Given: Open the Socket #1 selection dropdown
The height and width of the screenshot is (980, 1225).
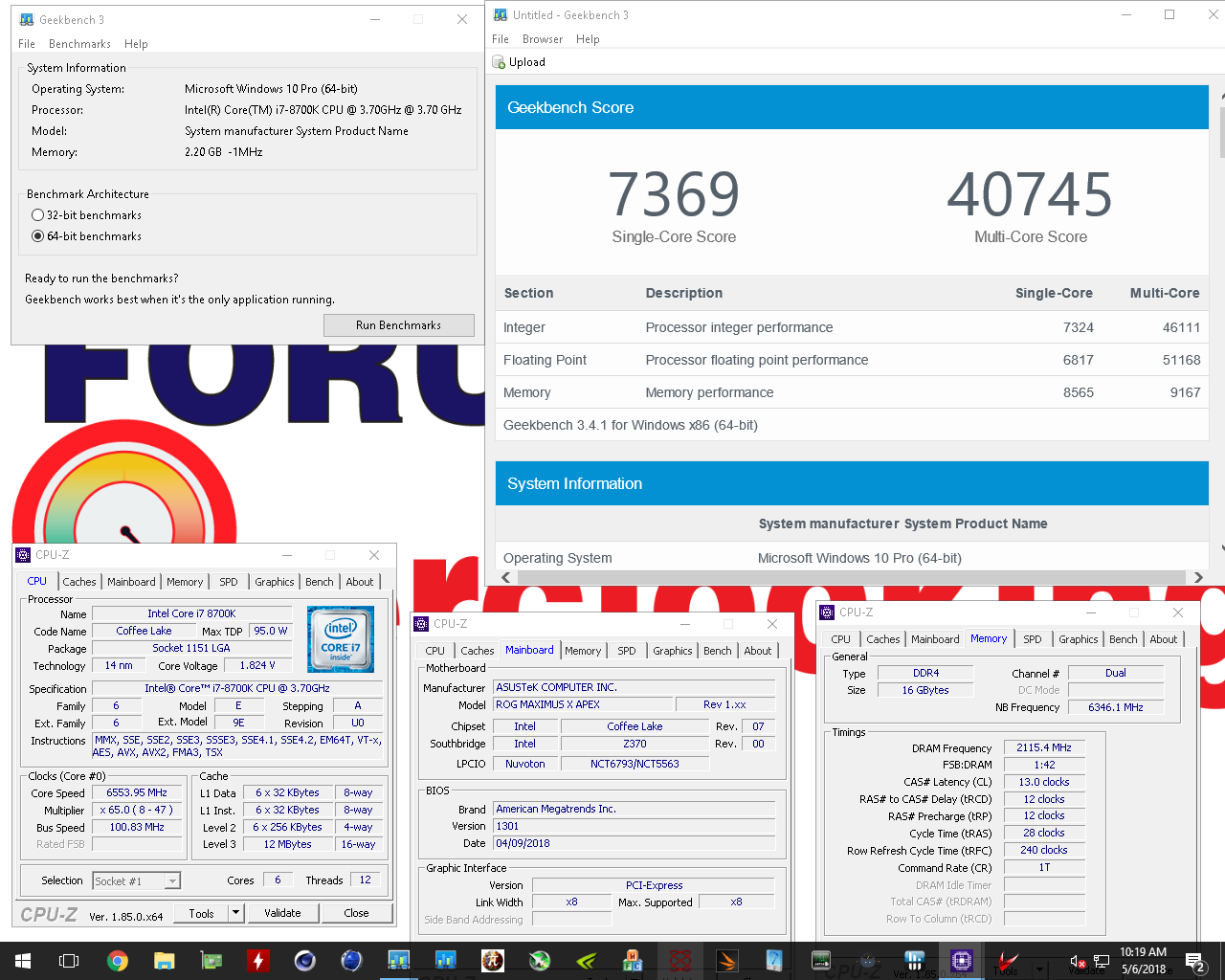Looking at the screenshot, I should [x=136, y=880].
